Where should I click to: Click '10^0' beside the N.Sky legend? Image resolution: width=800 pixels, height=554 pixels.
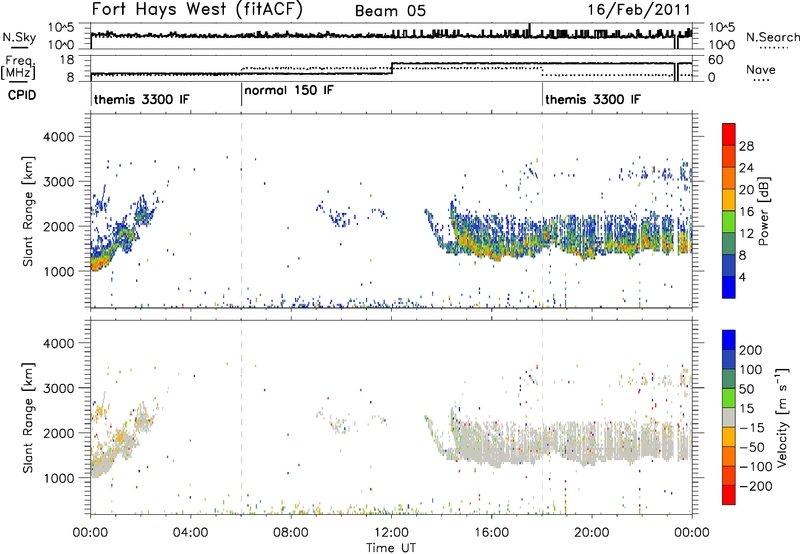(x=61, y=45)
